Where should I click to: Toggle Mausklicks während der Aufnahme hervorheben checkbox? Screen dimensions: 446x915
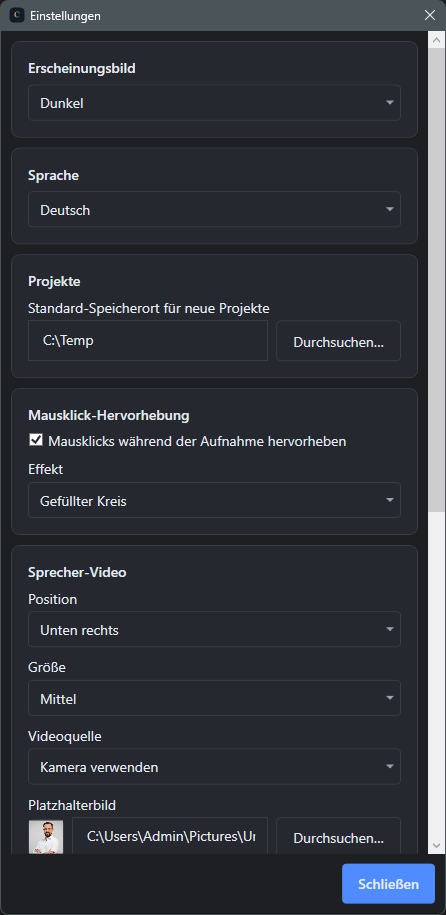36,441
